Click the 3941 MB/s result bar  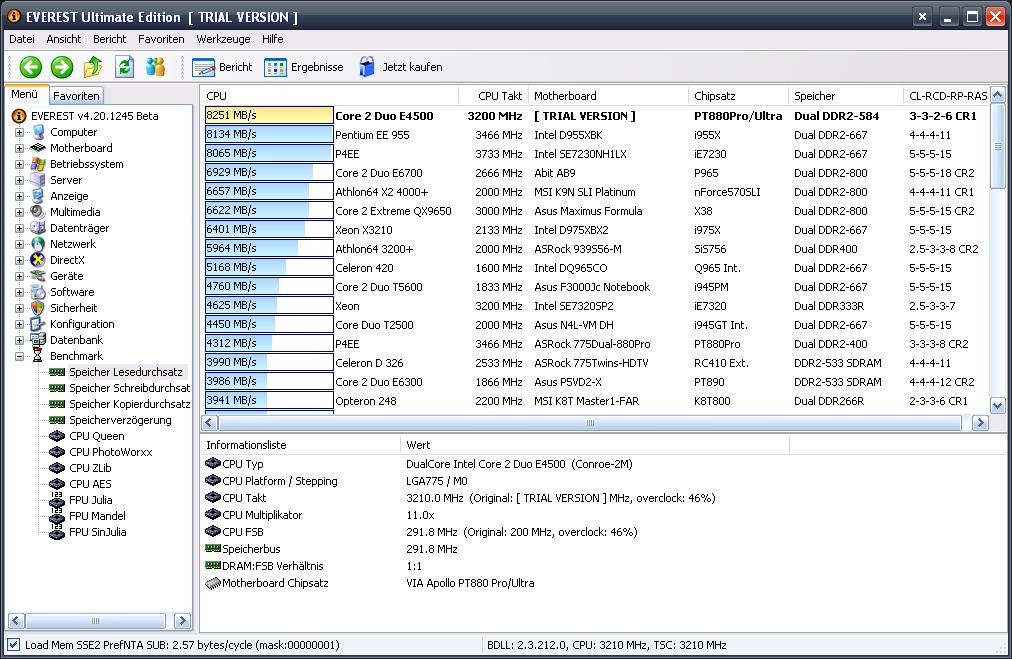click(268, 400)
